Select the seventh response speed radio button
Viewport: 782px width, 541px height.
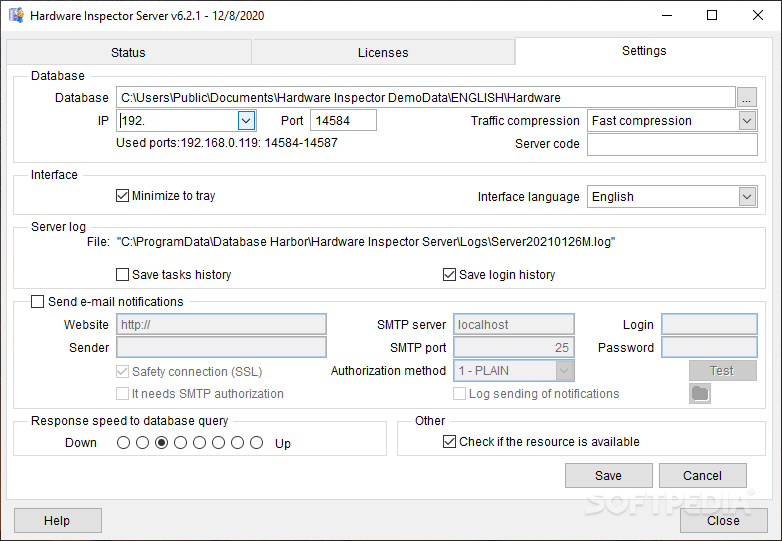pos(237,443)
